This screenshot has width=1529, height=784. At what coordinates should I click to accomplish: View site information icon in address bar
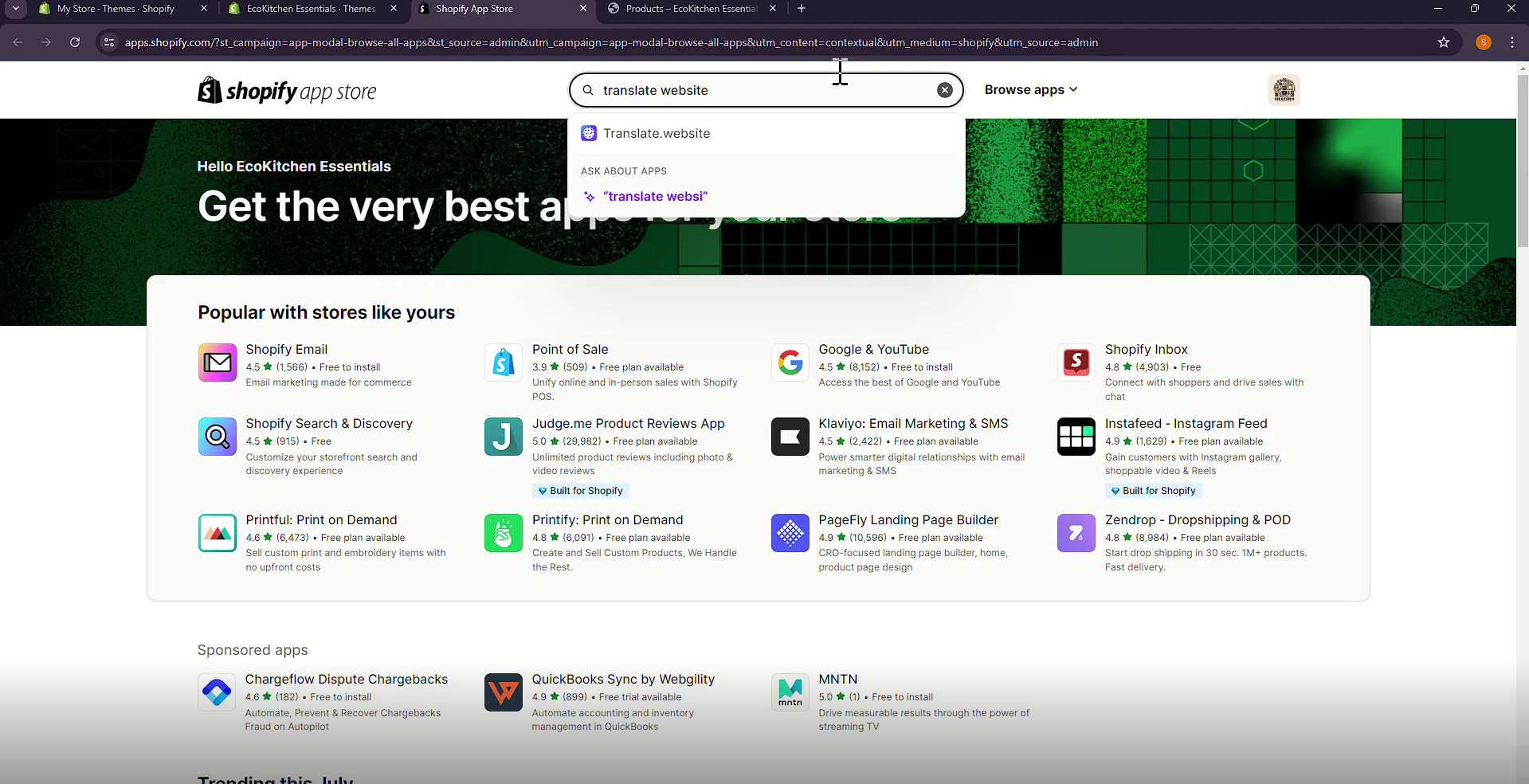pyautogui.click(x=110, y=42)
